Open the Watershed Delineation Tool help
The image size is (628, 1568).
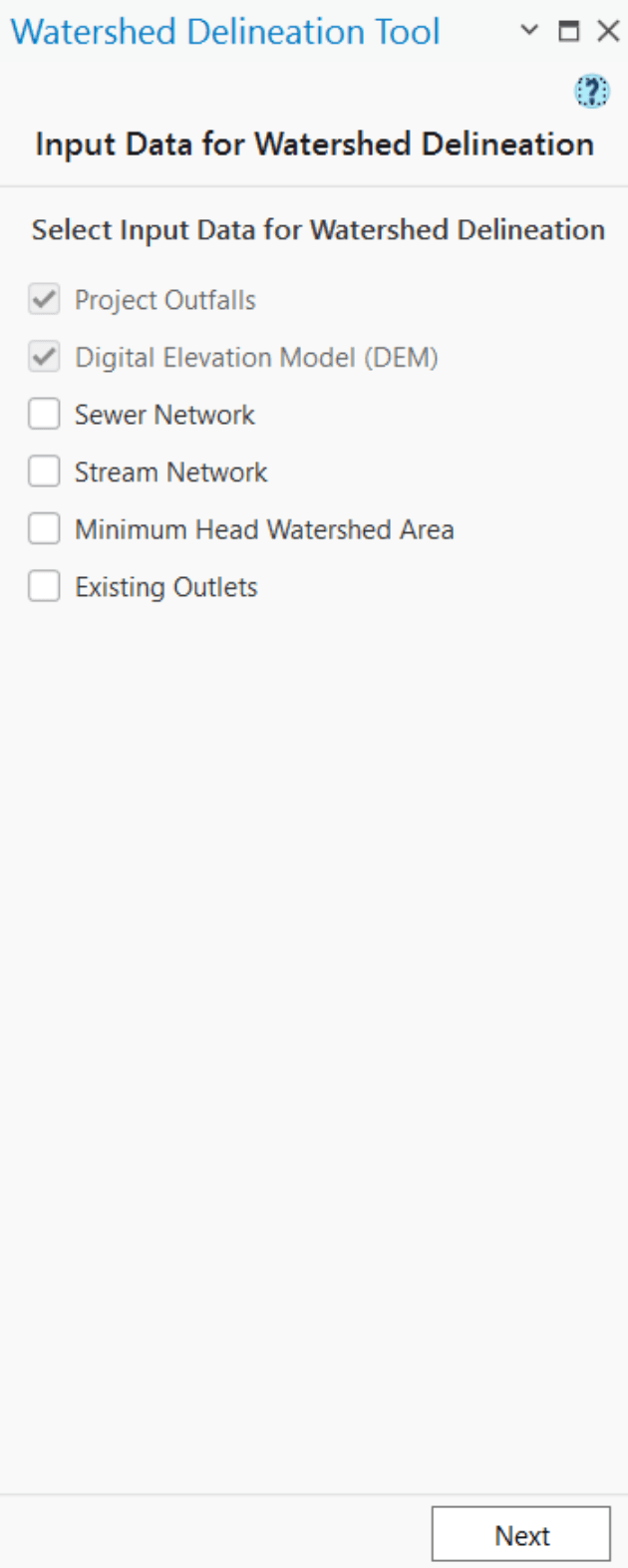tap(591, 91)
